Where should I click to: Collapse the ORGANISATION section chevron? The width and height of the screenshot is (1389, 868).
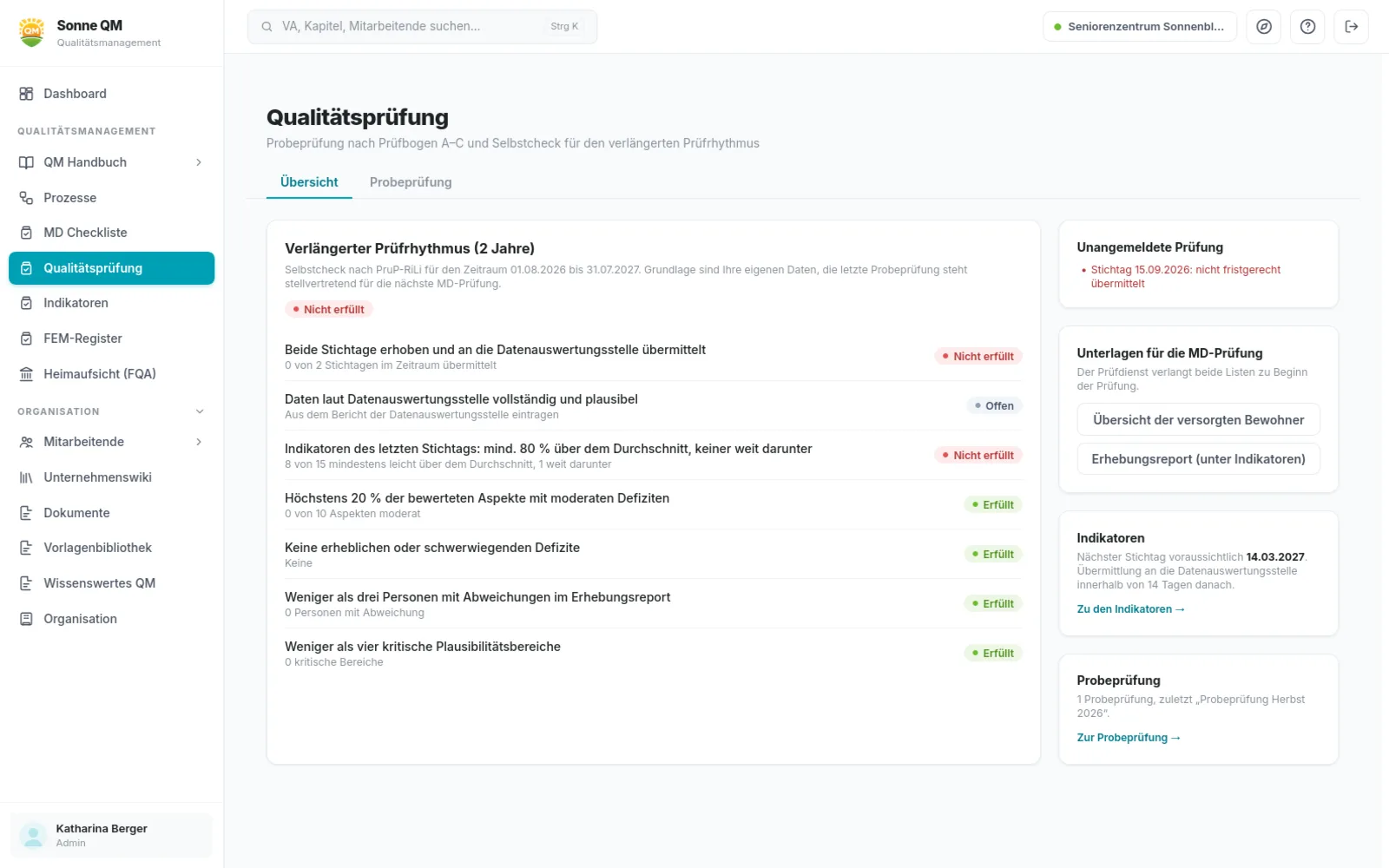pos(200,411)
